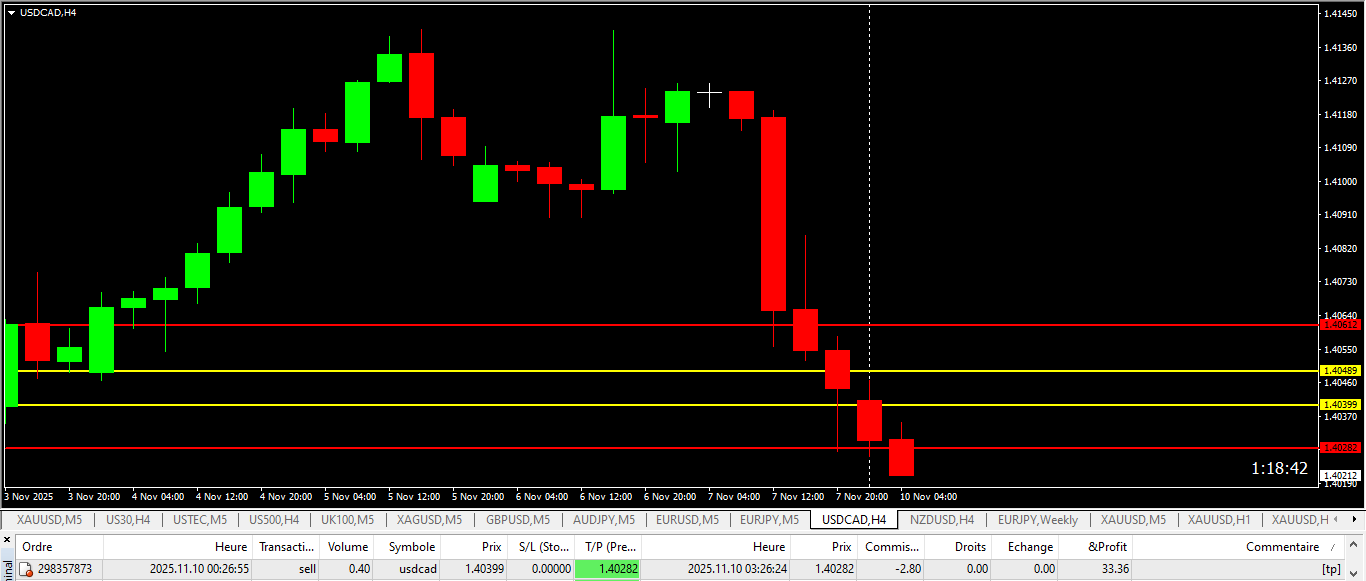Switch to the US30,H4 chart tab
The width and height of the screenshot is (1366, 581).
click(128, 520)
